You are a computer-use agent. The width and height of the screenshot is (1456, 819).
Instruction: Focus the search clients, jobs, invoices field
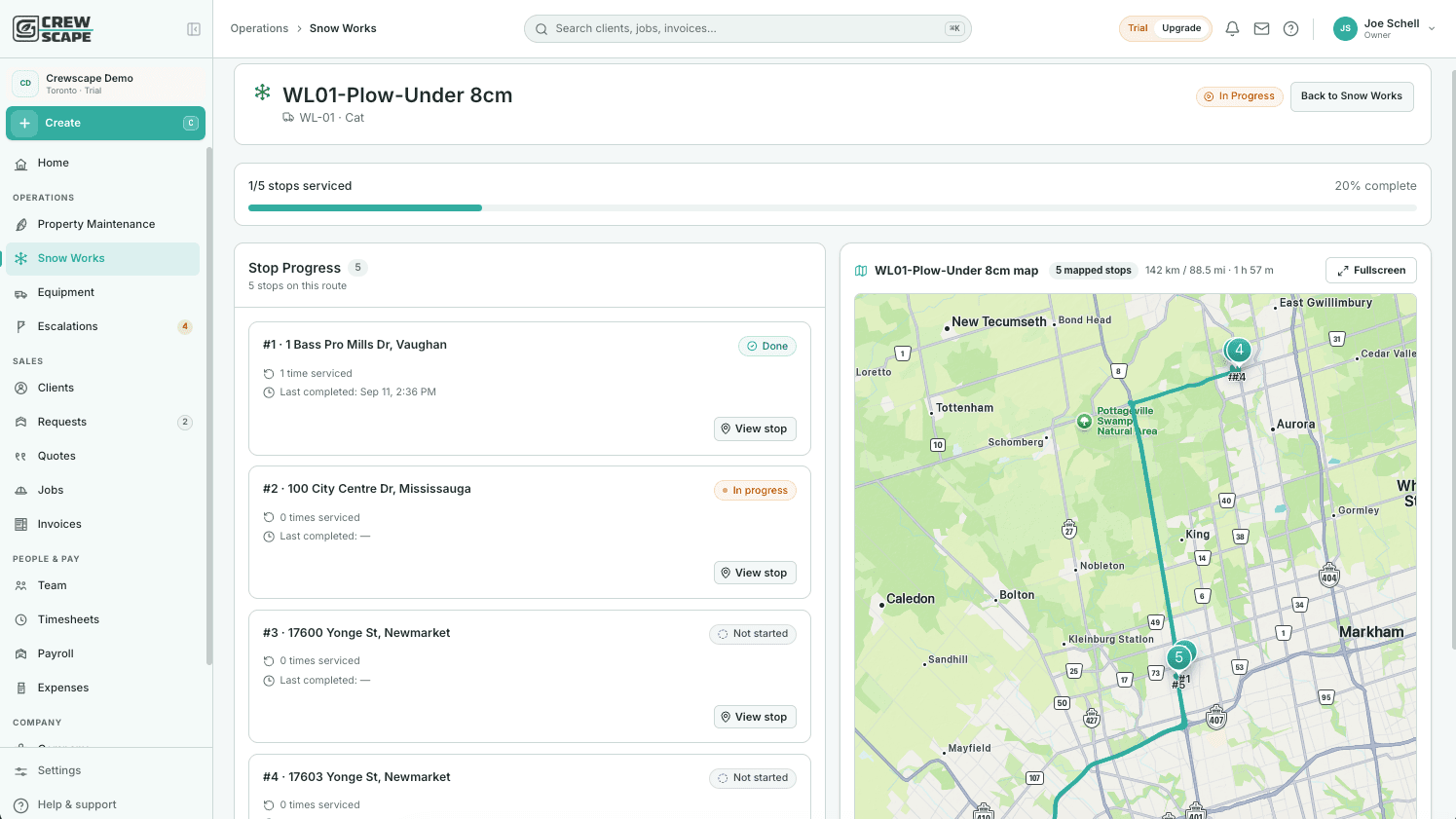pyautogui.click(x=748, y=29)
